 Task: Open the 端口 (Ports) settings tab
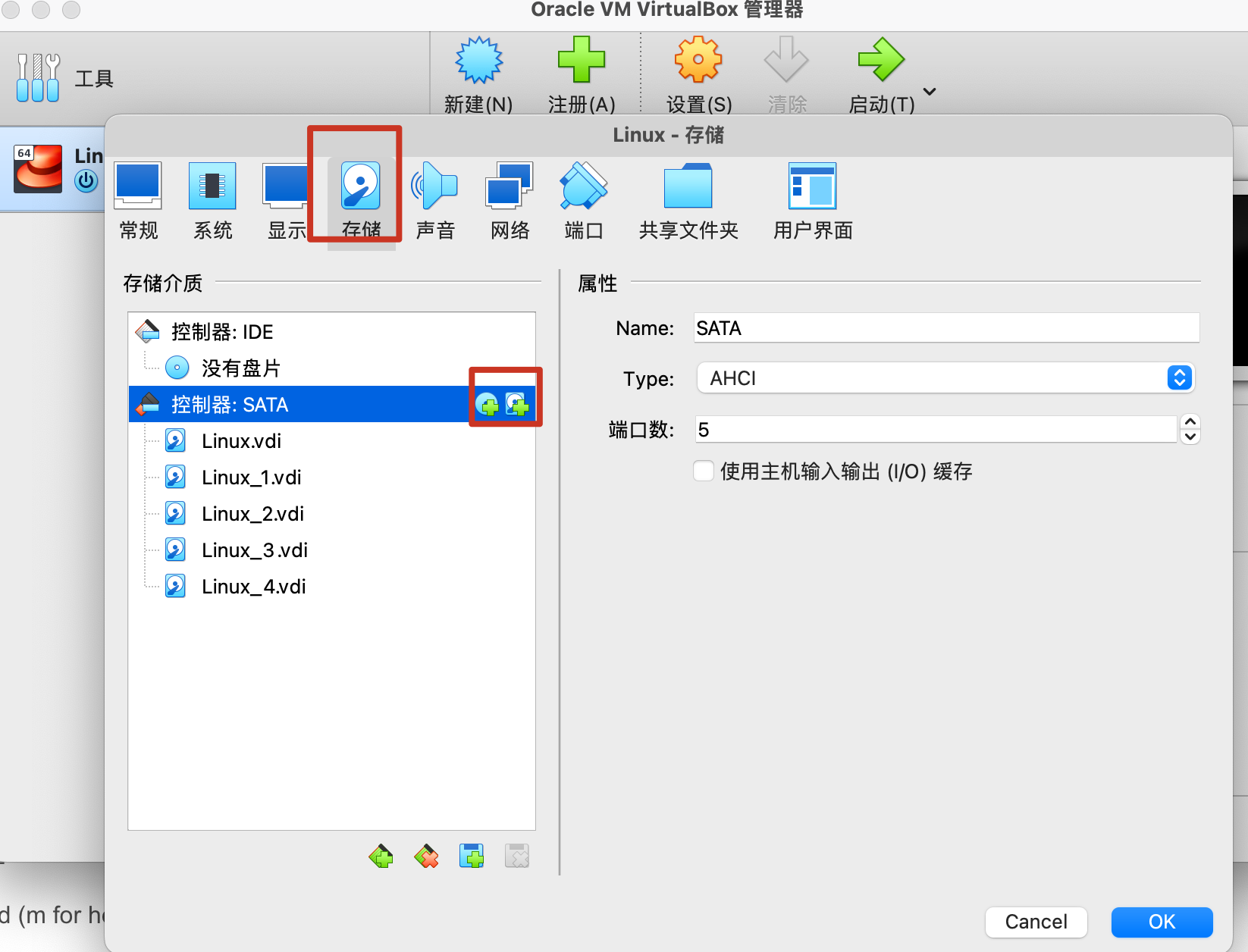pos(584,201)
